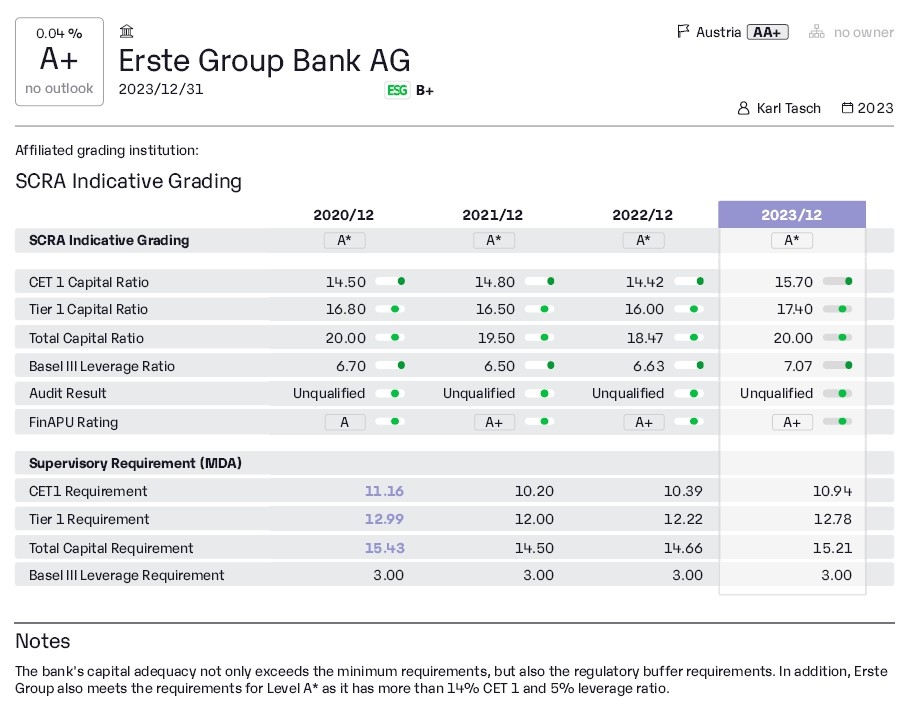Click the Total Capital Ratio row label
910x720 pixels.
point(86,338)
